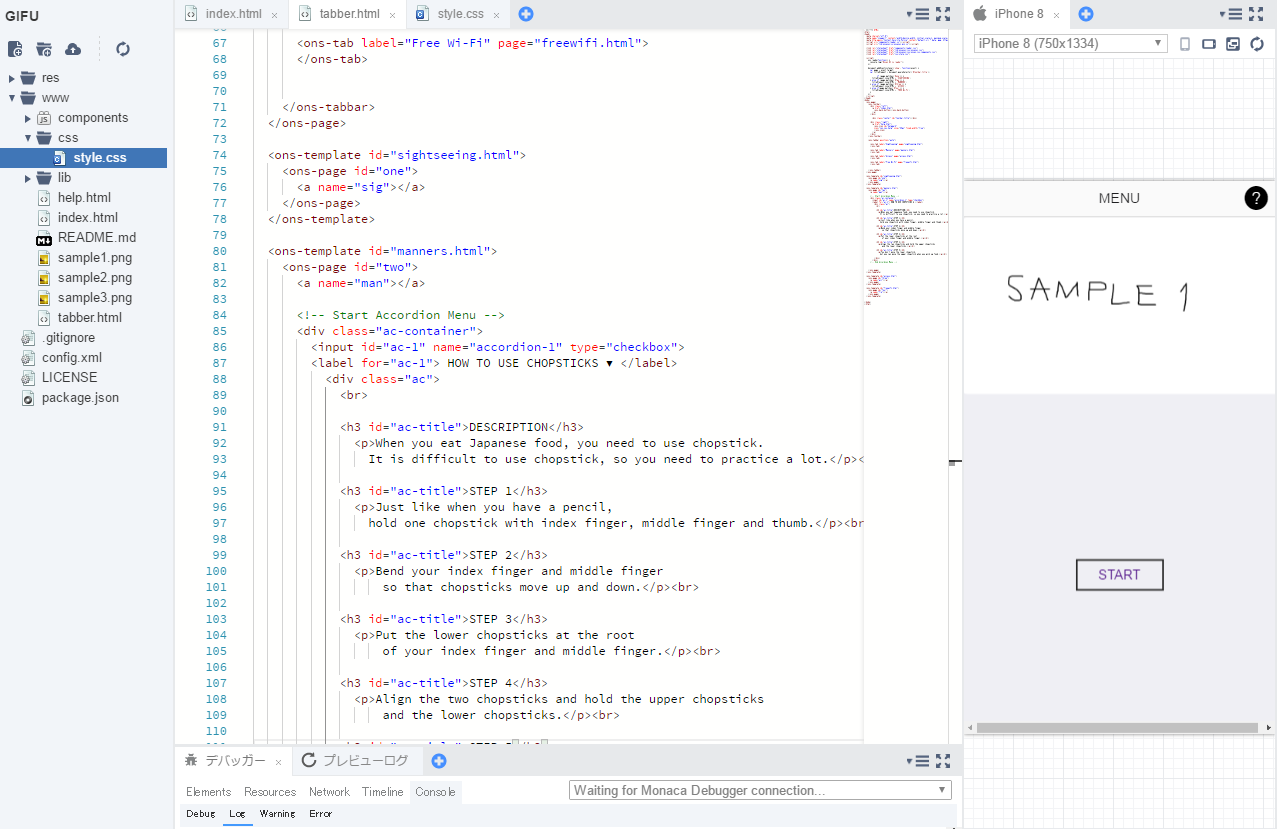Close the style.css tab

click(497, 15)
